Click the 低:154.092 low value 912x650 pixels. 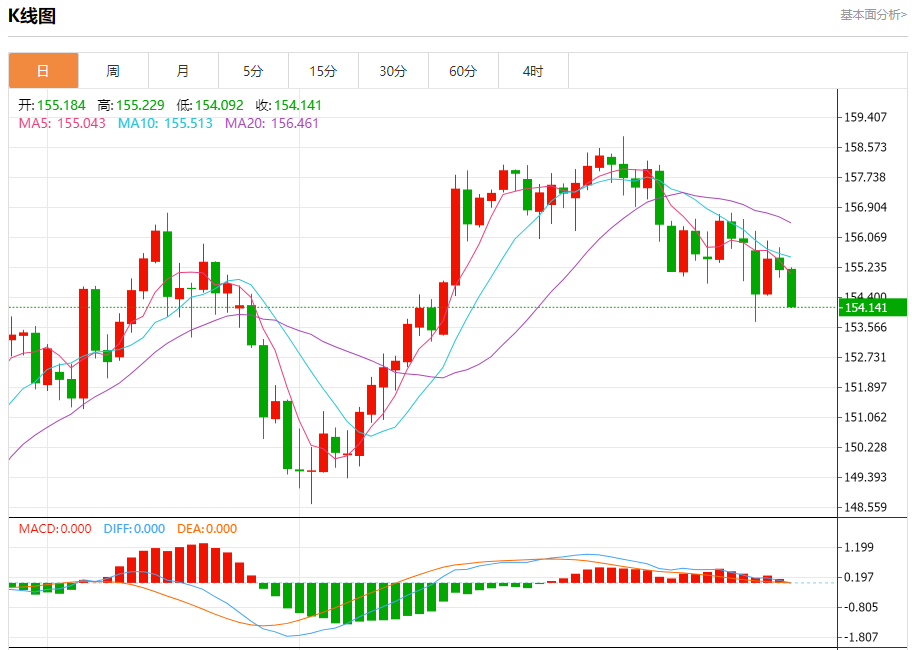(x=210, y=105)
